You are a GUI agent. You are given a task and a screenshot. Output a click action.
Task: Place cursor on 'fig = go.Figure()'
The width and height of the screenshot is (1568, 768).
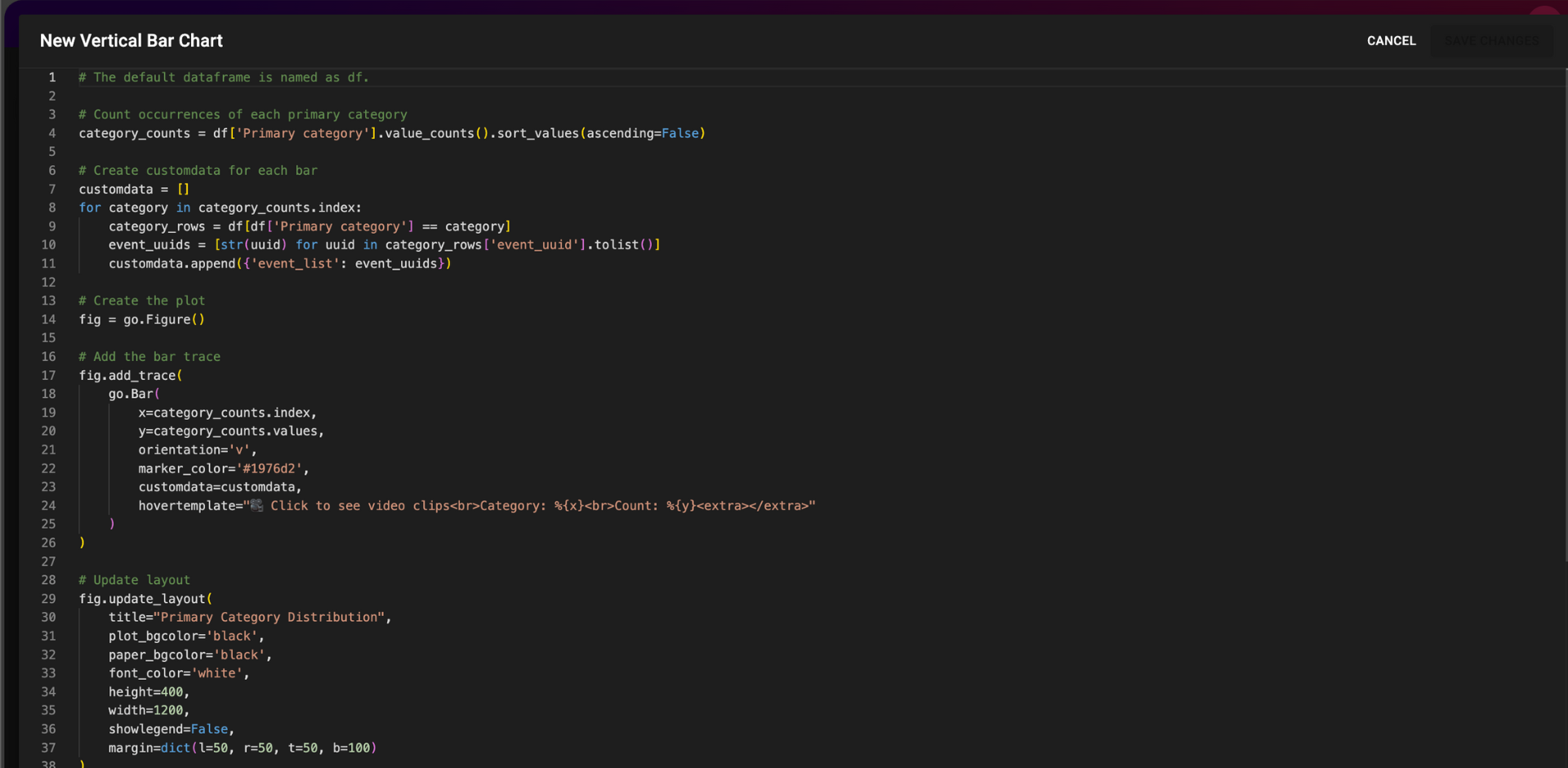coord(141,319)
